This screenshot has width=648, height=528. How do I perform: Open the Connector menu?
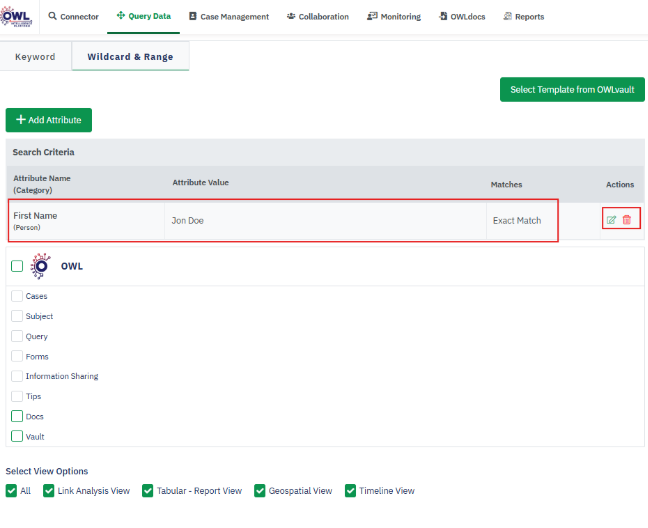click(x=74, y=17)
